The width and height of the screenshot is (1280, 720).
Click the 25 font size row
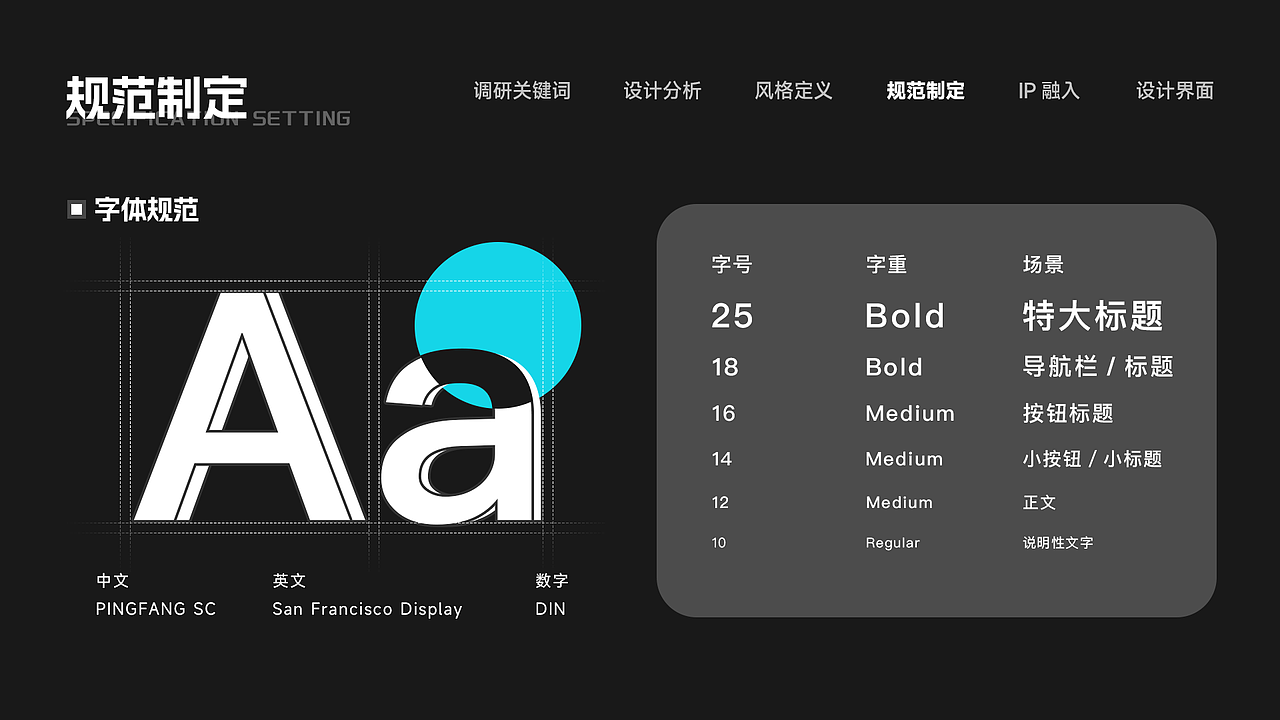click(732, 316)
